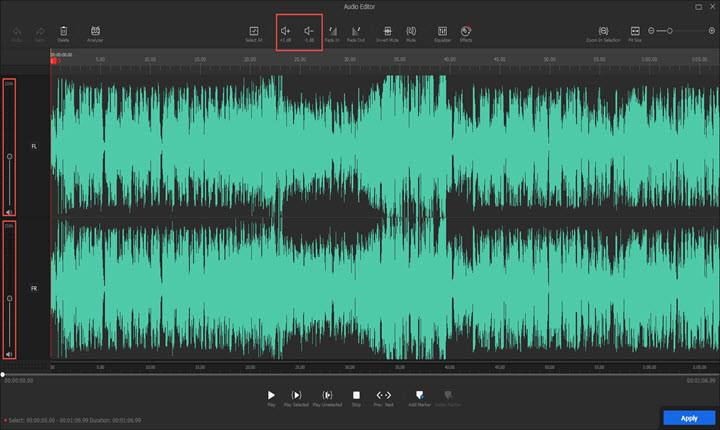The width and height of the screenshot is (720, 430).
Task: Open the Equalizer
Action: [442, 32]
